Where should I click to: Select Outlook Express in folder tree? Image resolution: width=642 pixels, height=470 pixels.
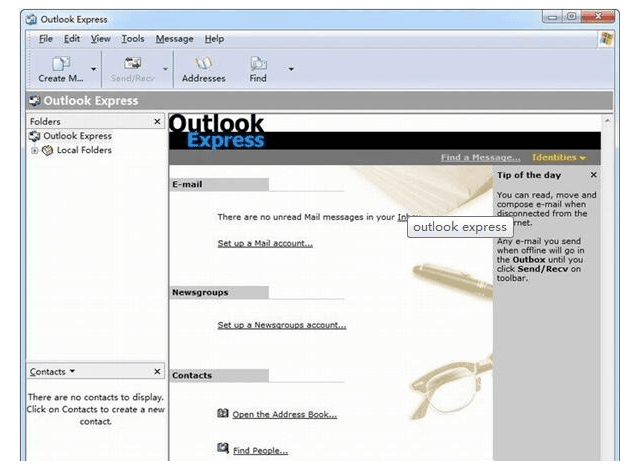click(x=77, y=136)
